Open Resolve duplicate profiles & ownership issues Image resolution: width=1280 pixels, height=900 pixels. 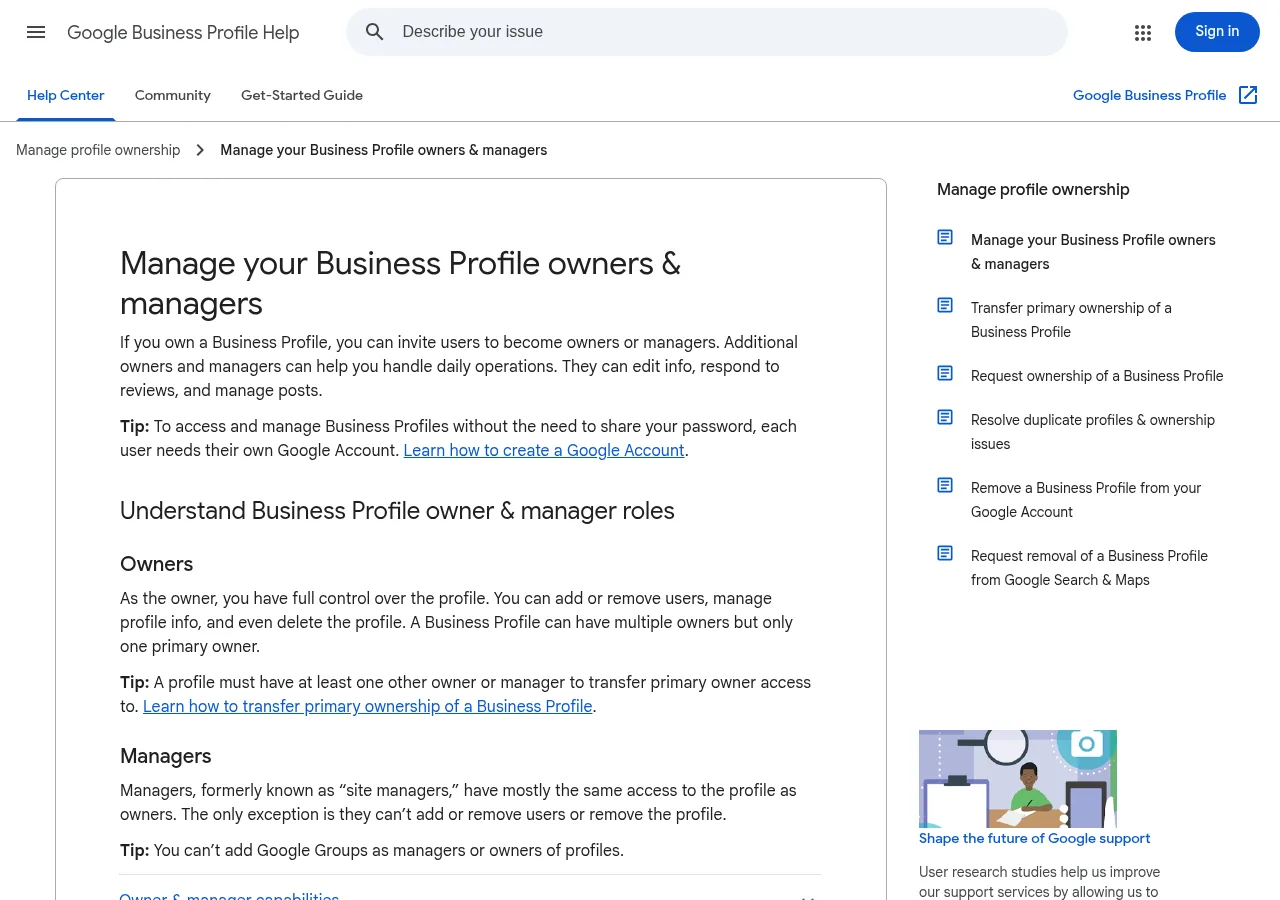coord(1093,432)
